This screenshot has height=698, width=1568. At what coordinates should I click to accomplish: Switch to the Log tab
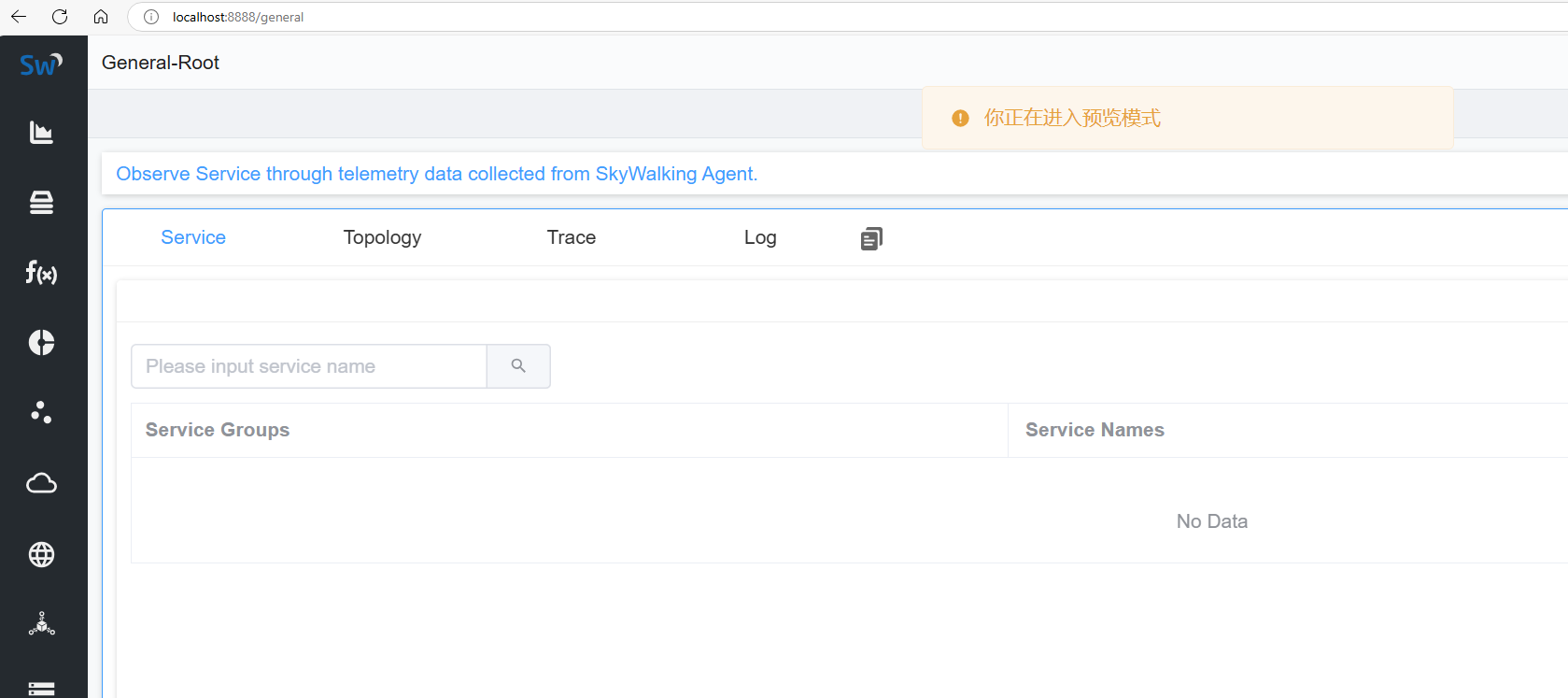tap(760, 237)
